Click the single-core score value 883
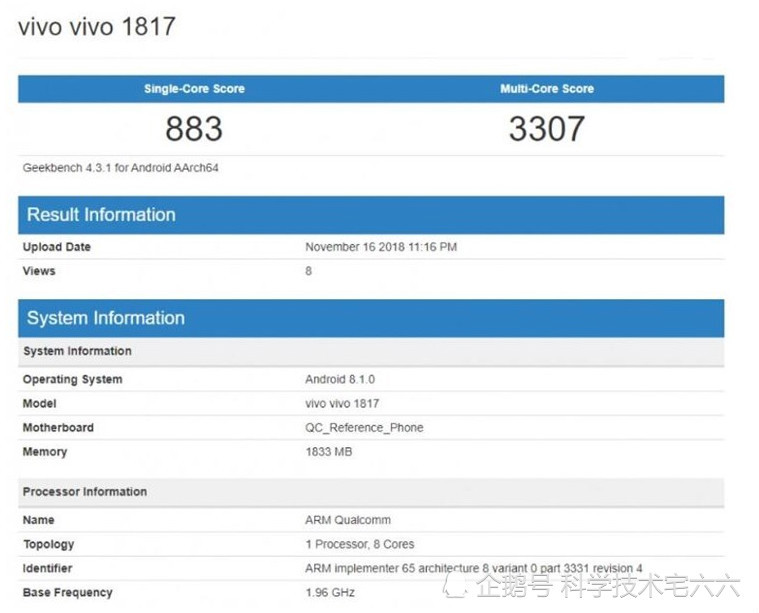This screenshot has height=613, width=759. point(194,129)
